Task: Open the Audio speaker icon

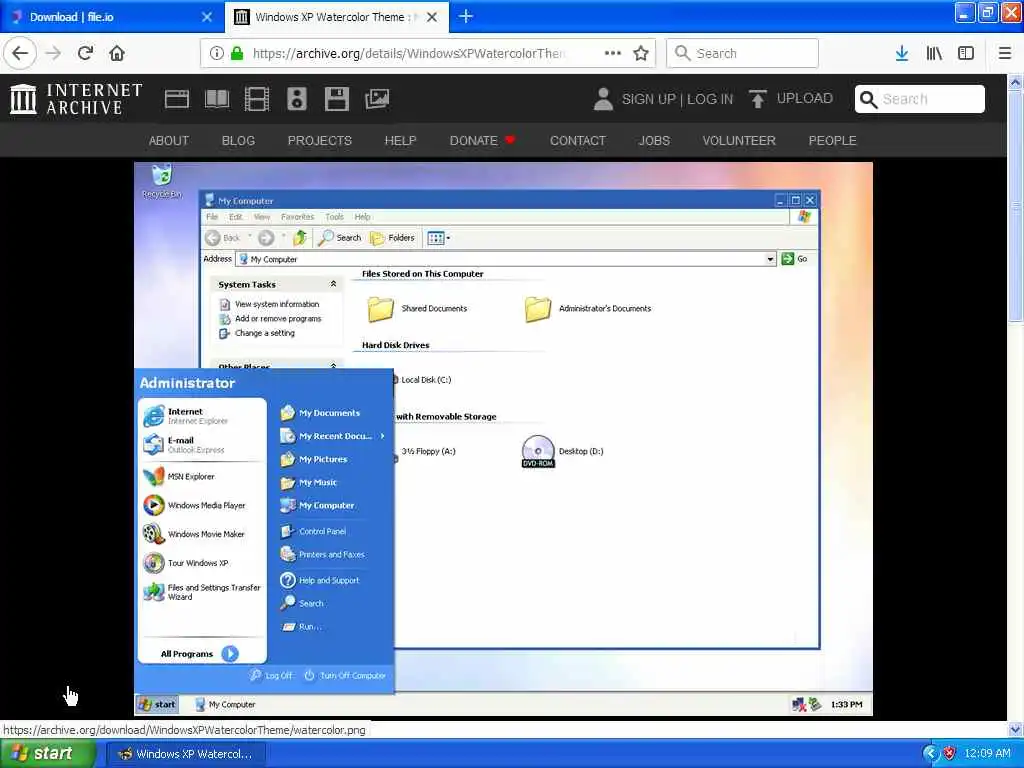Action: tap(296, 99)
